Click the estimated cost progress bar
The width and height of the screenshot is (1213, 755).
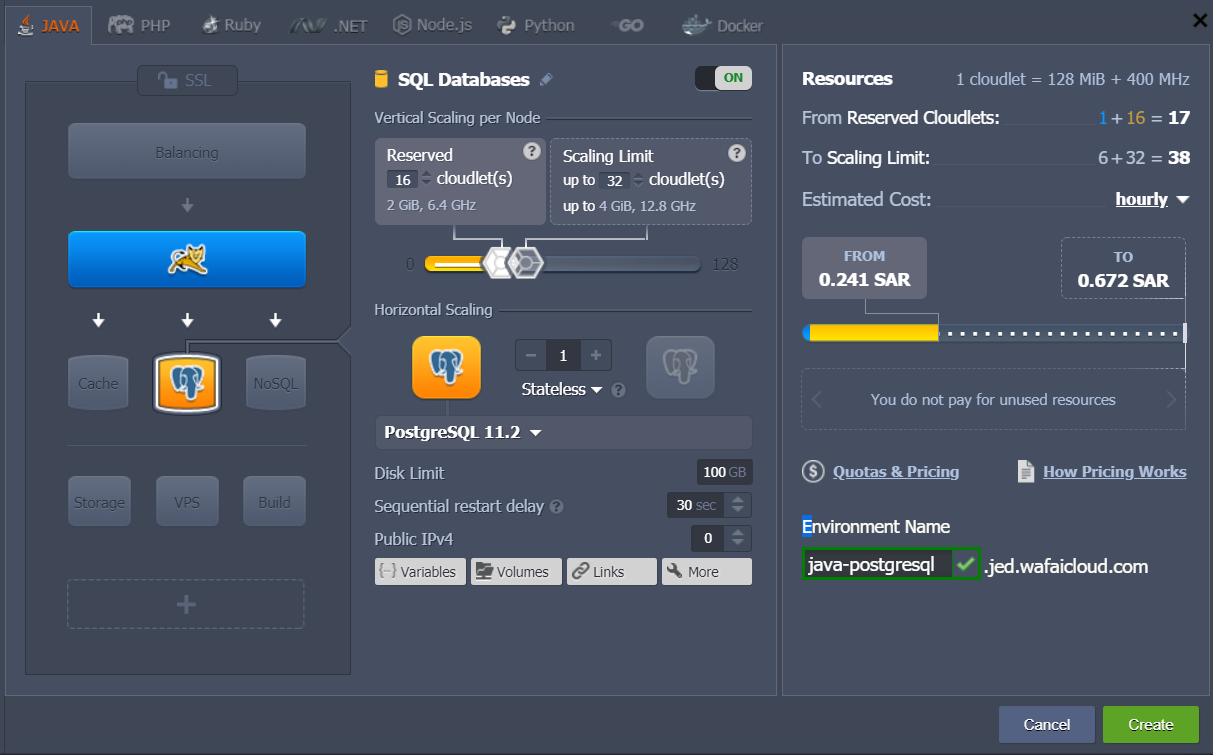coord(994,333)
